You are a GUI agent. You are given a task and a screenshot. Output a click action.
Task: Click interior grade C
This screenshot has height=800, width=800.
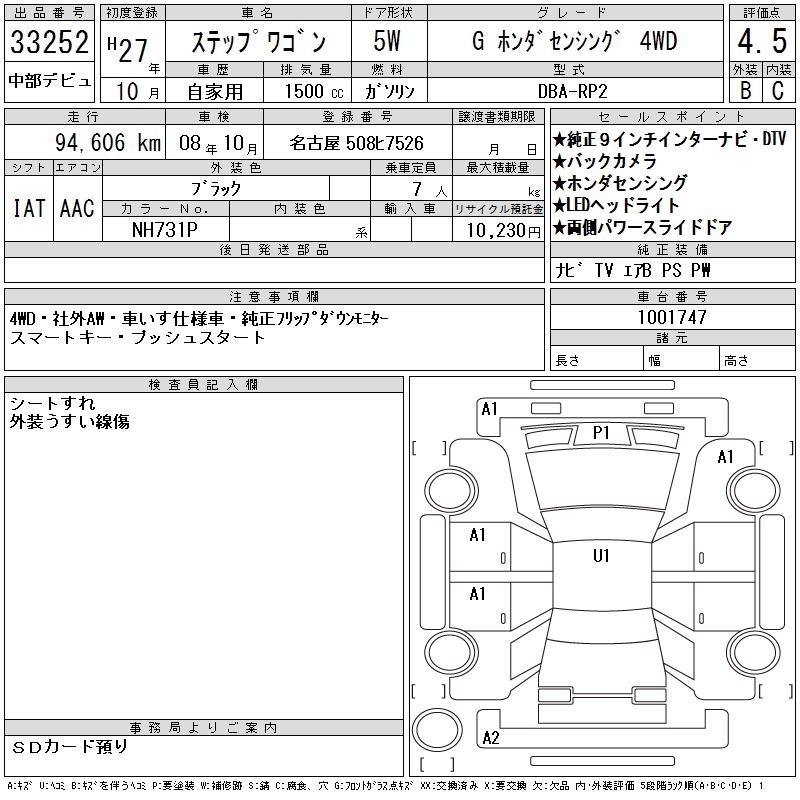[x=778, y=90]
